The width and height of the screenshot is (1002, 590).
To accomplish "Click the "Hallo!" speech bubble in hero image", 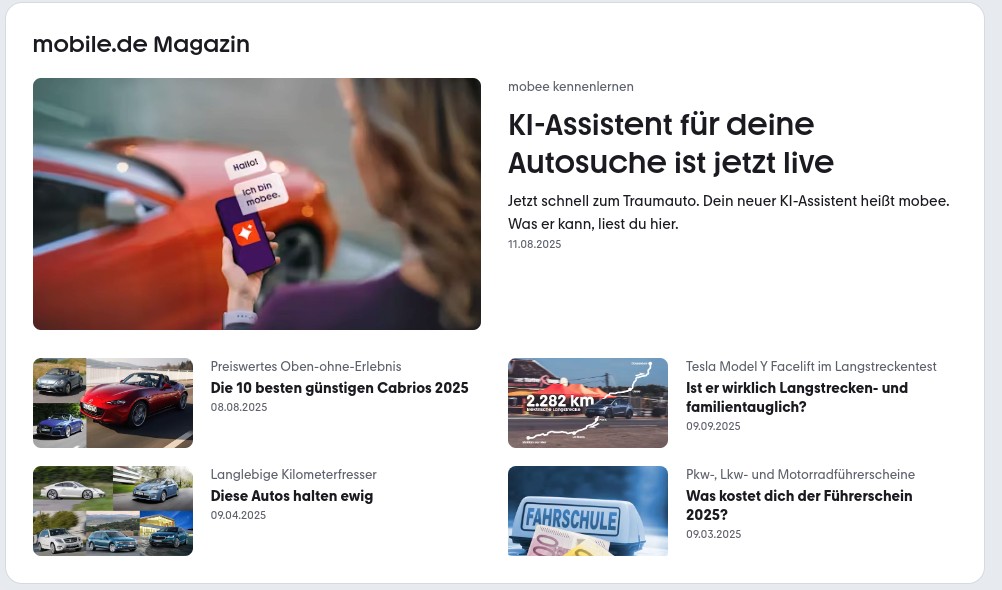I will 245,165.
